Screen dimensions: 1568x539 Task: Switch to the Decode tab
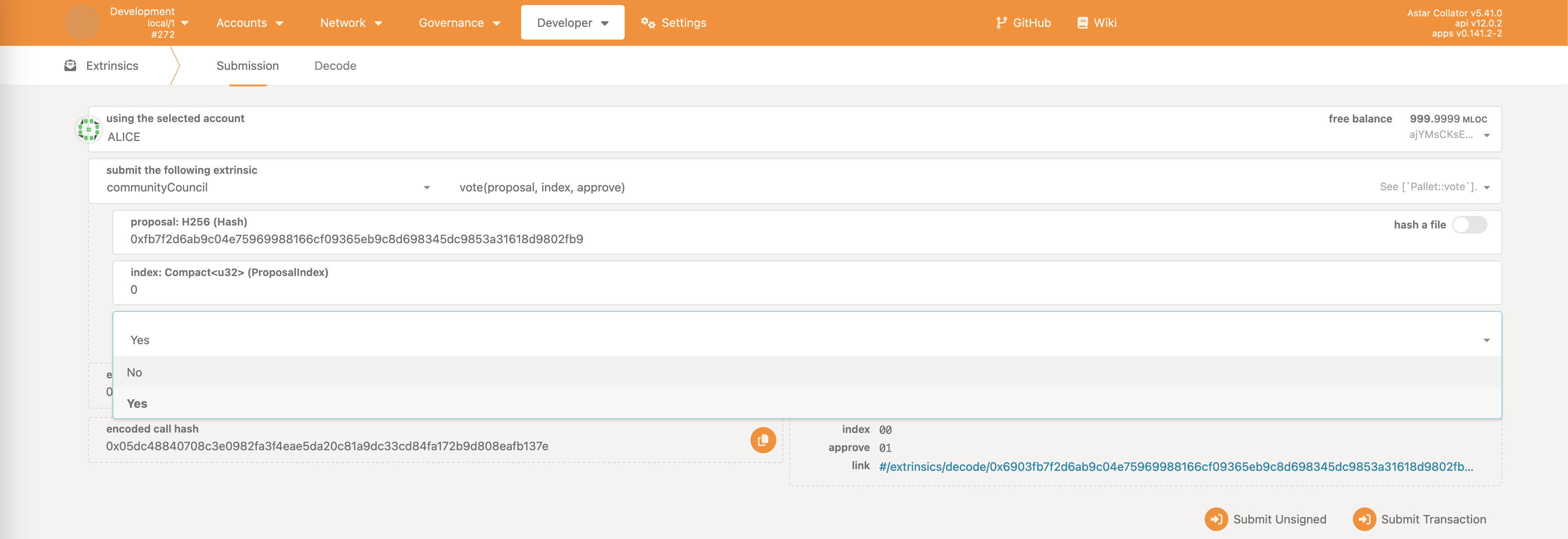click(x=335, y=65)
